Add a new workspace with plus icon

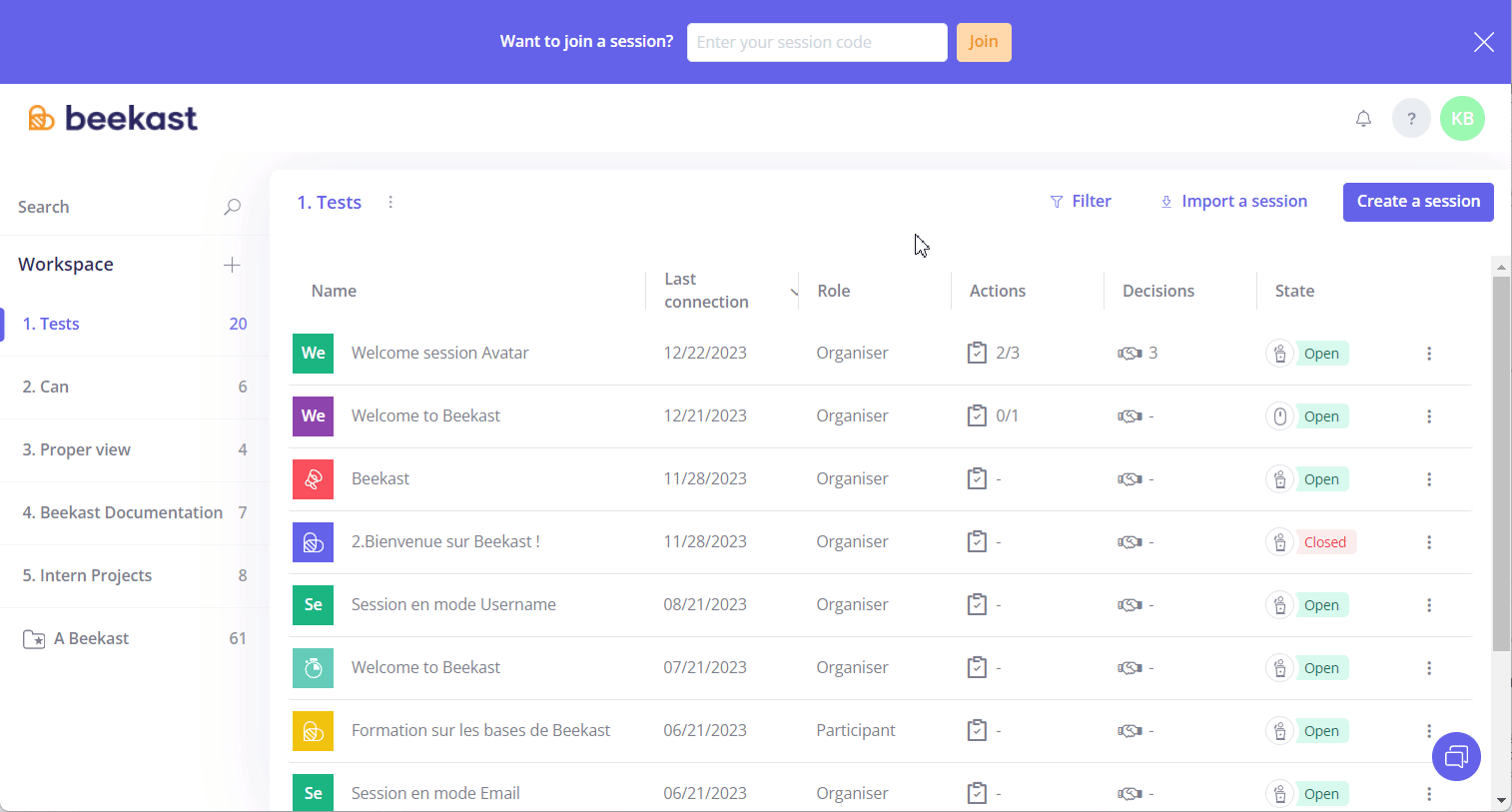pyautogui.click(x=232, y=265)
